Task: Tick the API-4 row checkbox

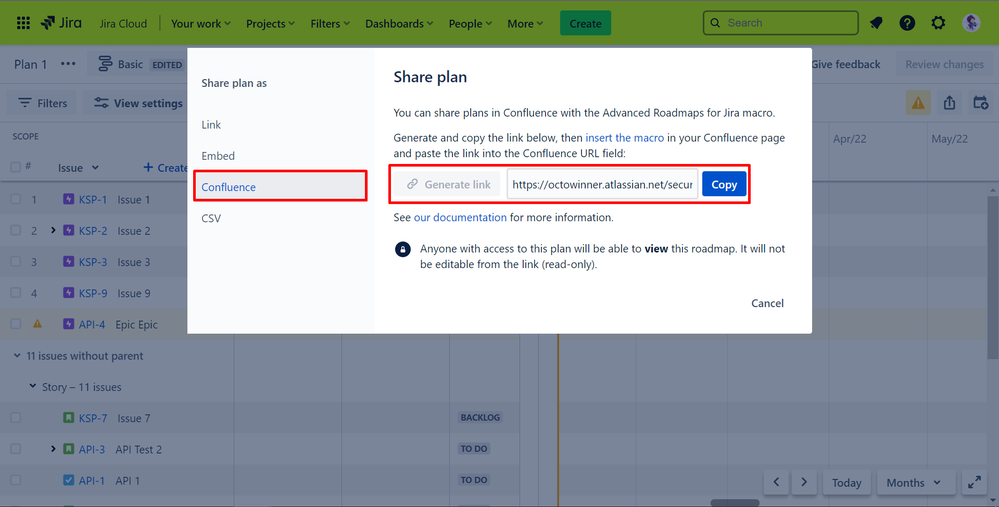Action: tap(15, 324)
